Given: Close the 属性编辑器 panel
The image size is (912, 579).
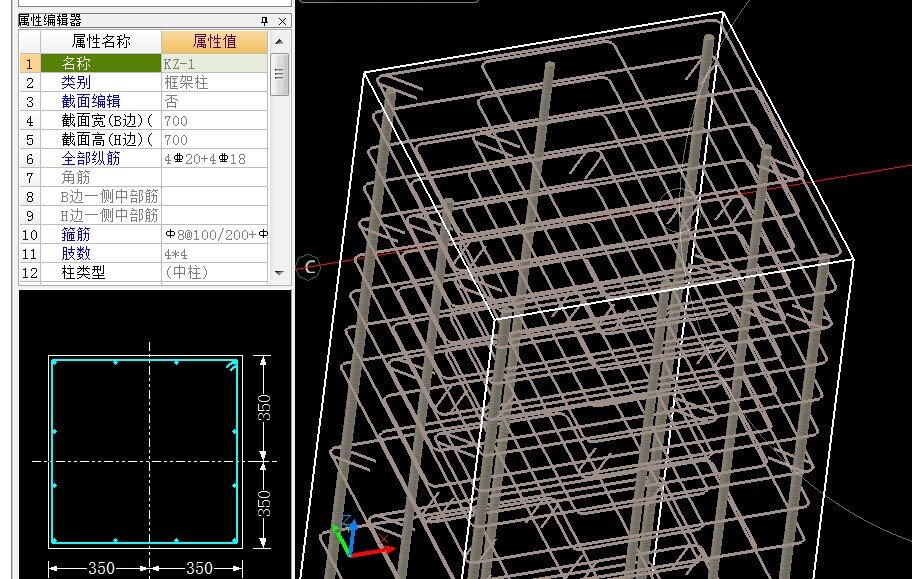Looking at the screenshot, I should pyautogui.click(x=282, y=21).
